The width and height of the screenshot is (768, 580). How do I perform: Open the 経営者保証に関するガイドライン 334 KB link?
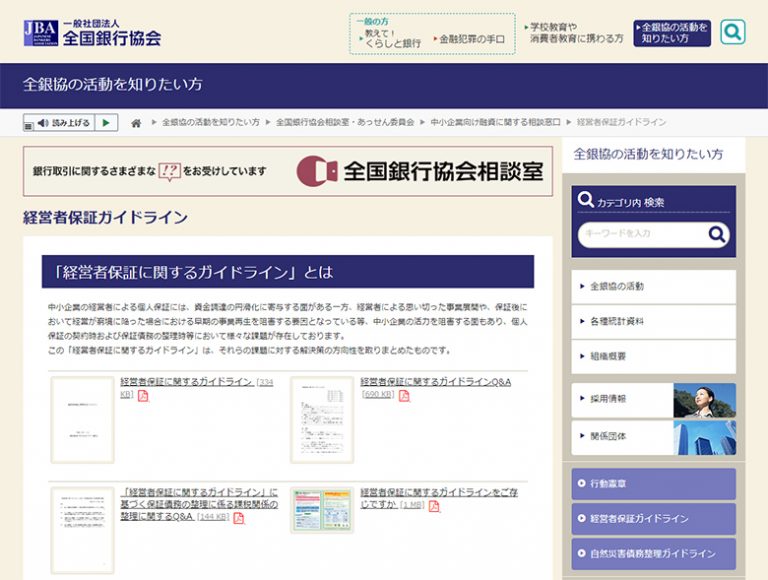[186, 382]
